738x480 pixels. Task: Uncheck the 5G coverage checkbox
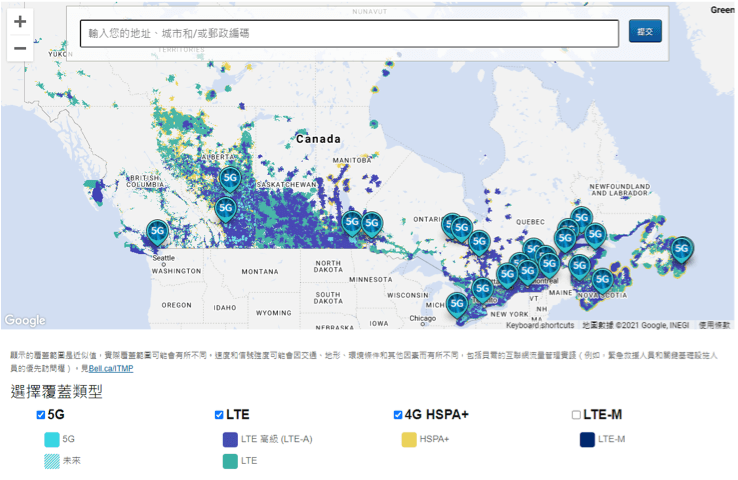(x=41, y=415)
